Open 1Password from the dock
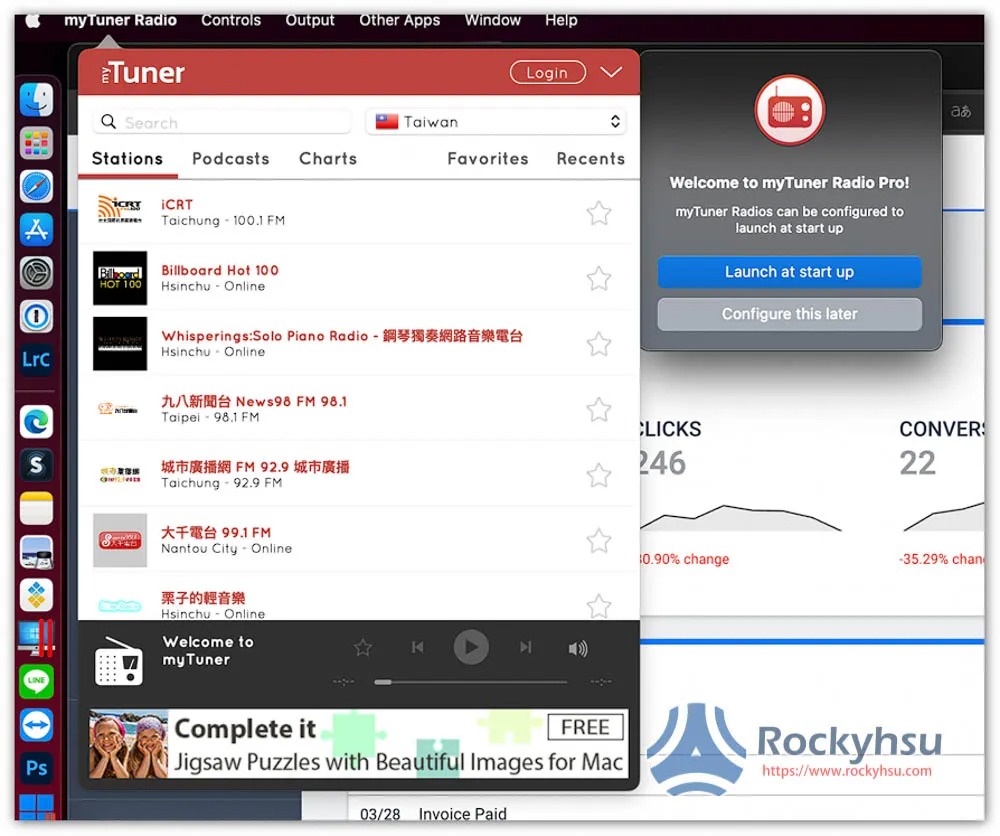The image size is (1000, 836). (36, 316)
